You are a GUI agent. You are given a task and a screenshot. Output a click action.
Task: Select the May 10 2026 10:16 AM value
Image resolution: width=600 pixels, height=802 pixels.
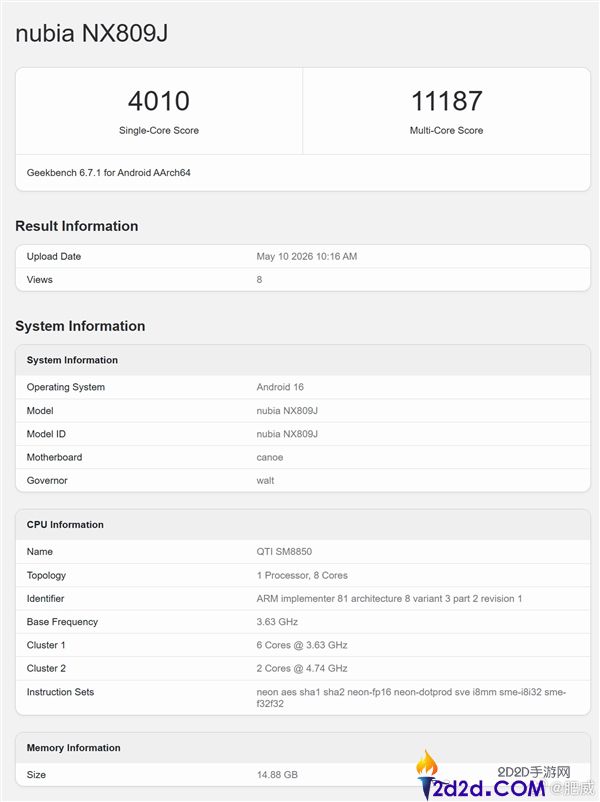tap(307, 256)
